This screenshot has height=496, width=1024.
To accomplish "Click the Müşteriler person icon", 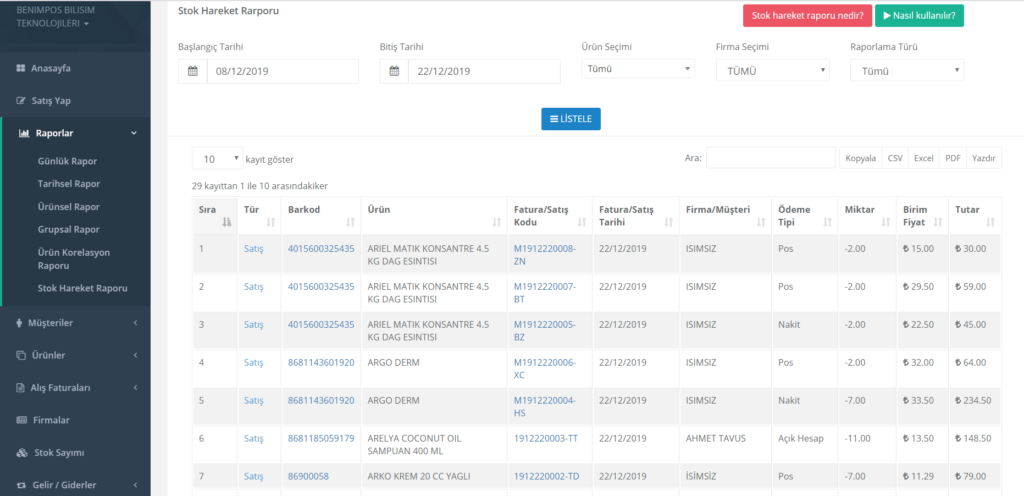I will (x=19, y=323).
